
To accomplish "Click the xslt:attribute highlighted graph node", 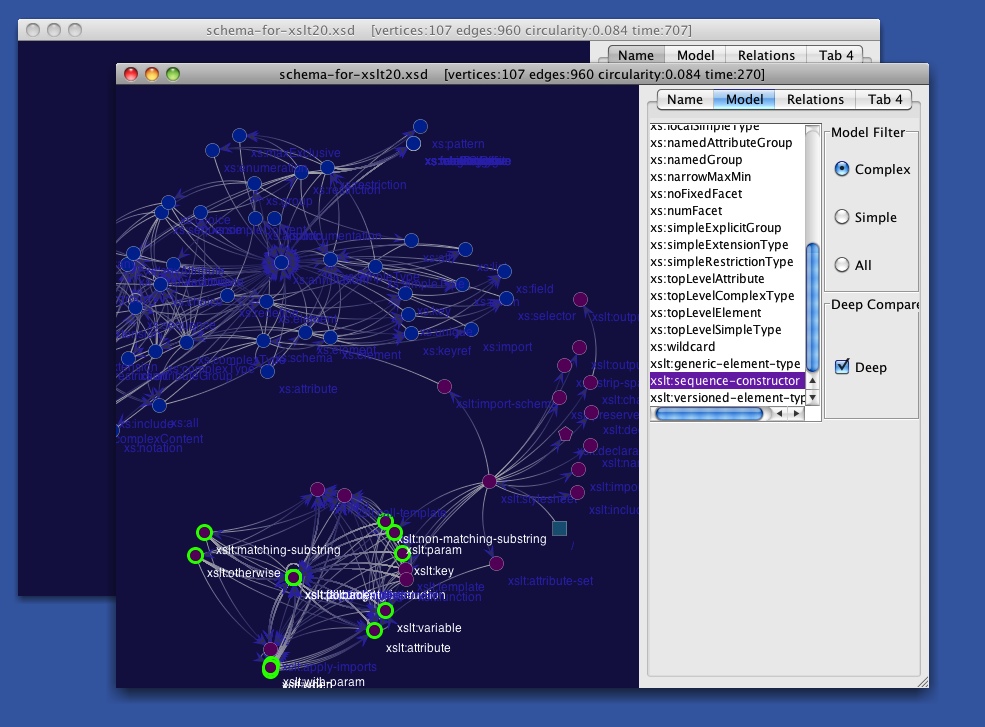I will 374,630.
